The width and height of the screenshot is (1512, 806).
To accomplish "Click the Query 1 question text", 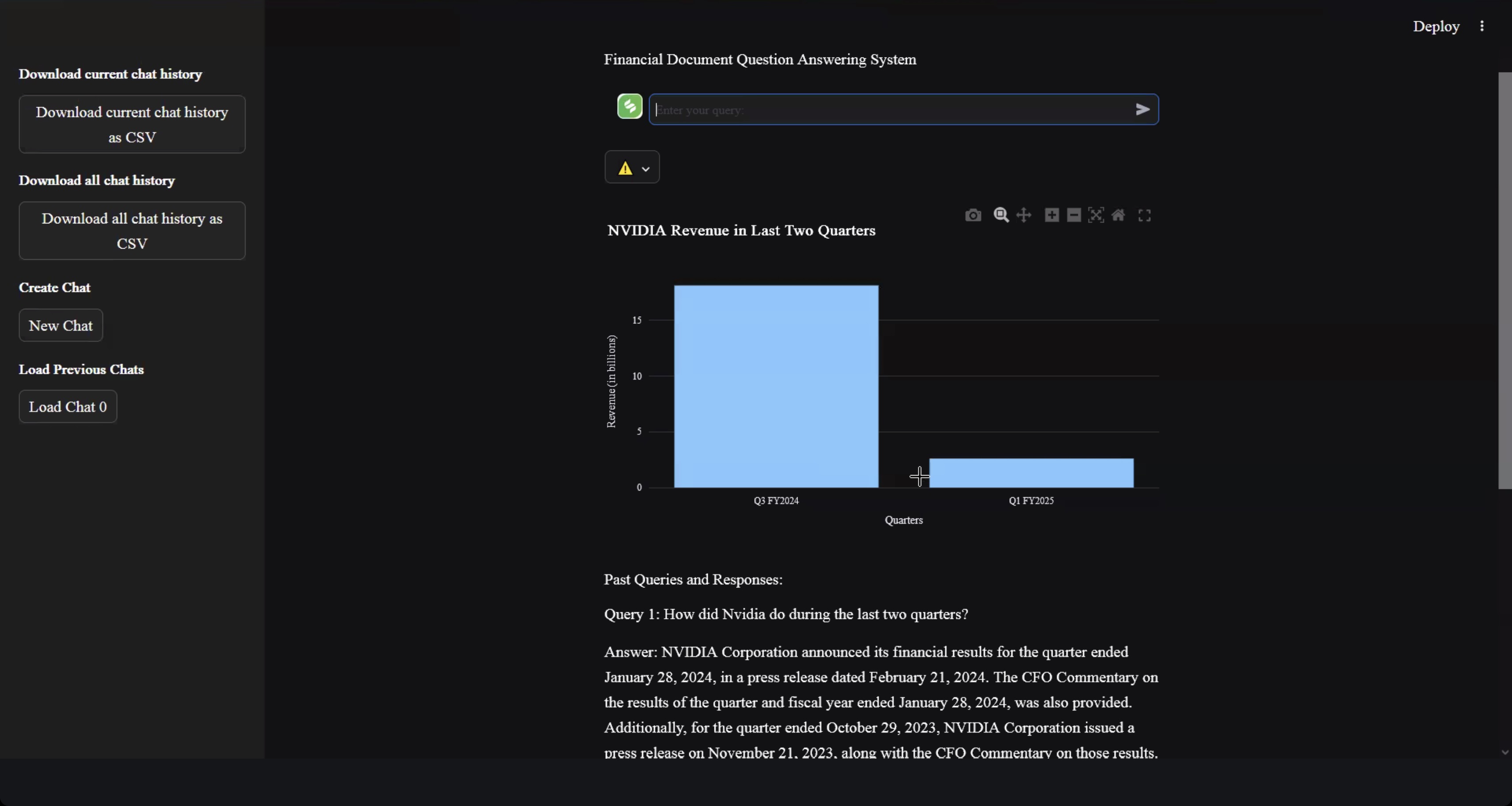I will click(786, 614).
